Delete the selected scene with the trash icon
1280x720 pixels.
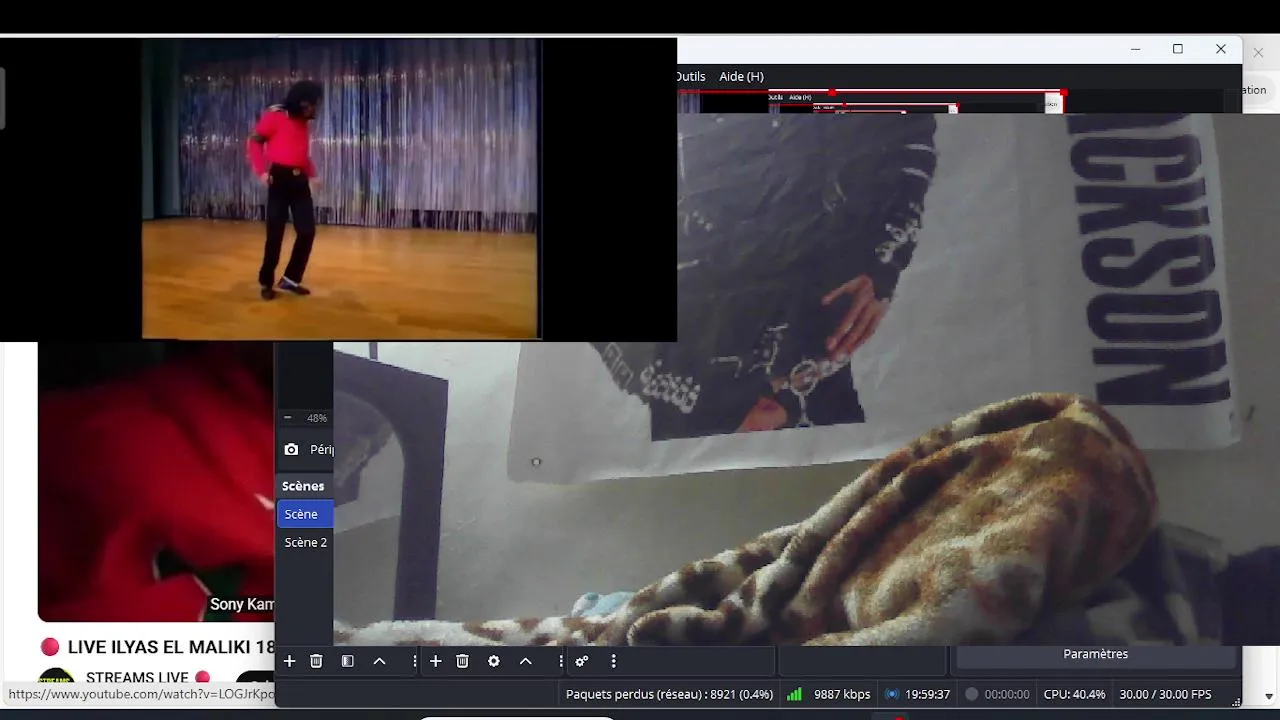(x=316, y=661)
